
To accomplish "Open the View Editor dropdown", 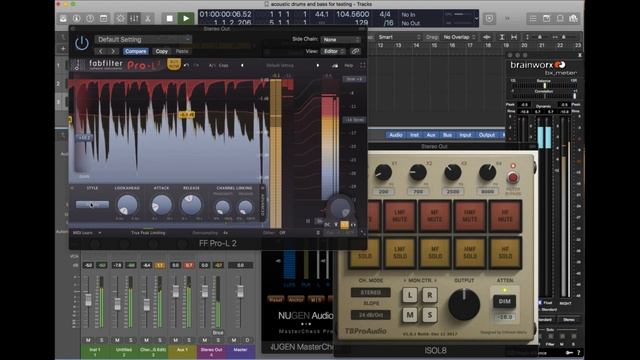I will tap(333, 51).
